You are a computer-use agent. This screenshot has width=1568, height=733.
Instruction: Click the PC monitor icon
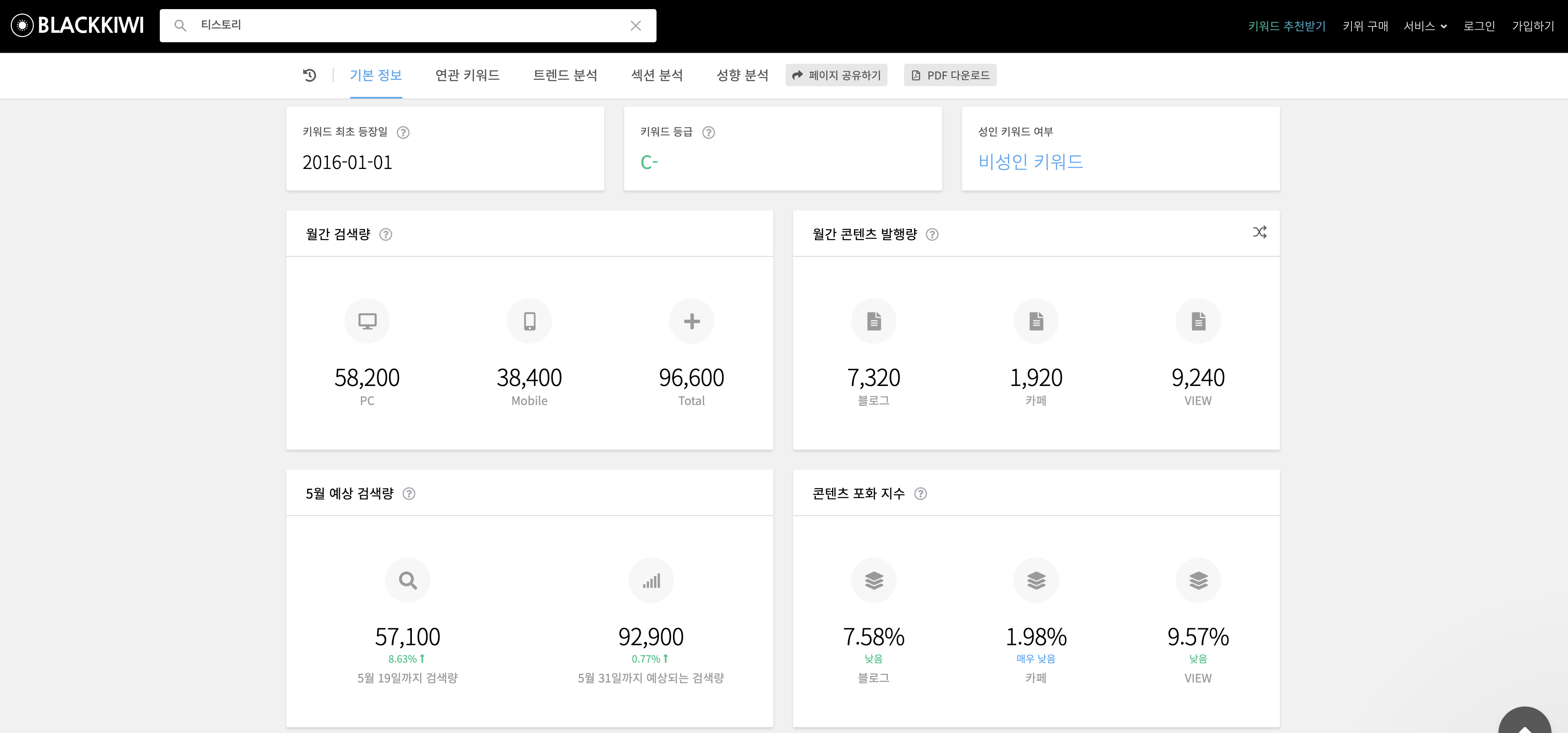tap(367, 321)
